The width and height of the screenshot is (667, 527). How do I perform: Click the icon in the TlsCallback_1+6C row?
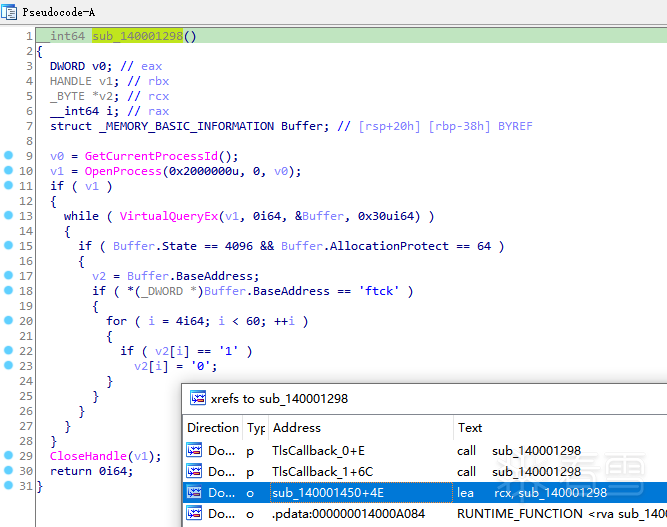coord(194,471)
